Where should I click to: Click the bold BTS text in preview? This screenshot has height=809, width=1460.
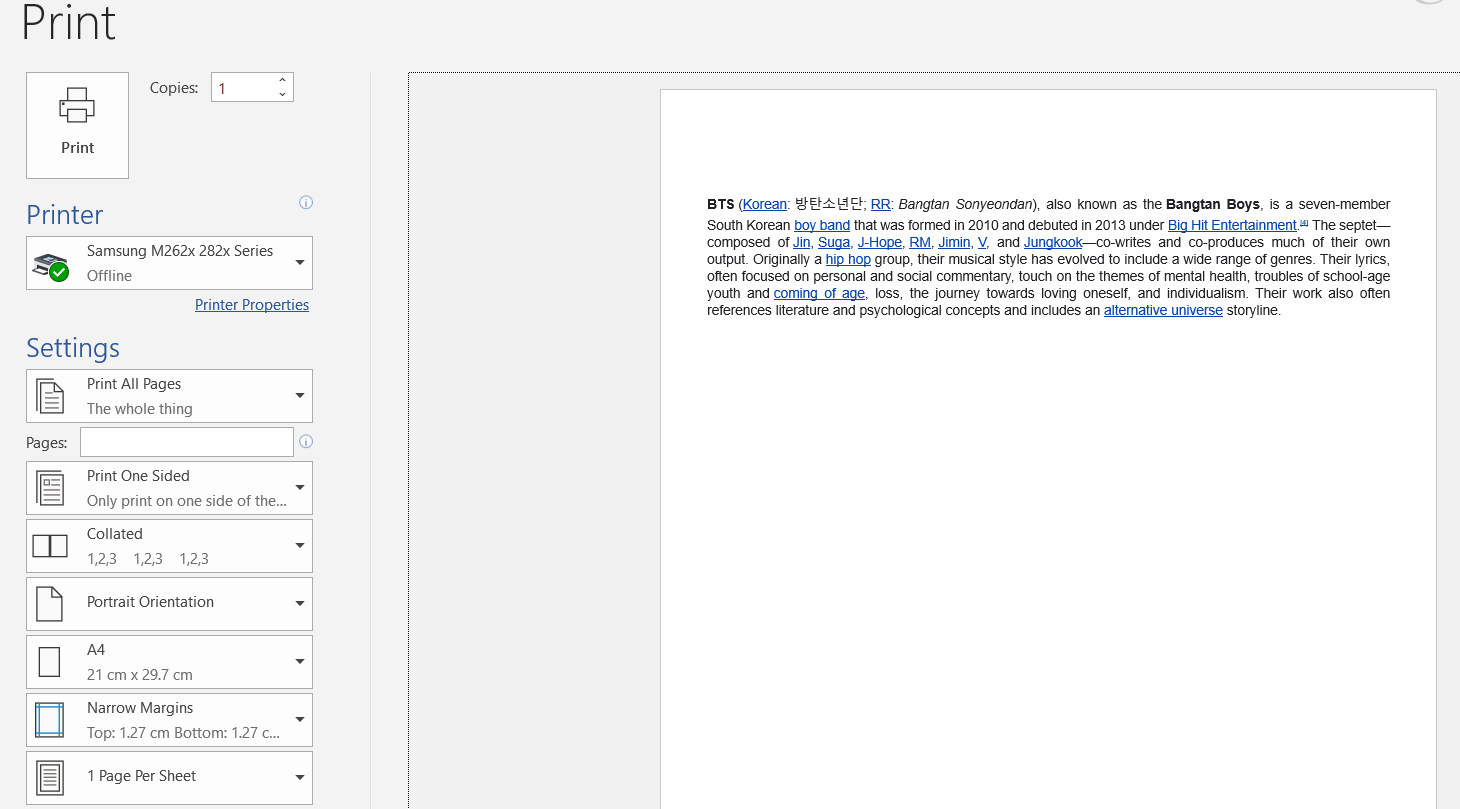coord(720,204)
